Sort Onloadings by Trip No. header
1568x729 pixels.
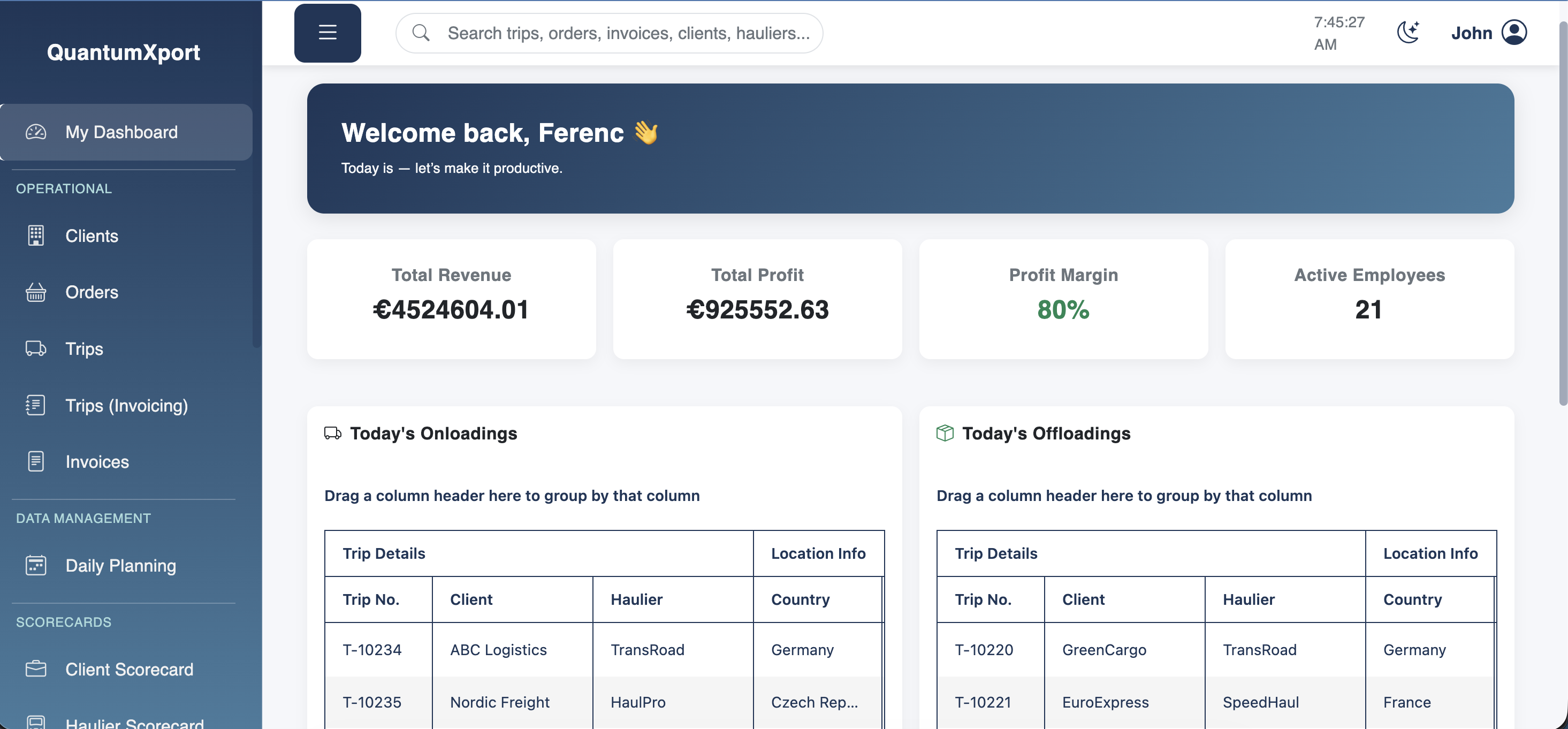(371, 600)
